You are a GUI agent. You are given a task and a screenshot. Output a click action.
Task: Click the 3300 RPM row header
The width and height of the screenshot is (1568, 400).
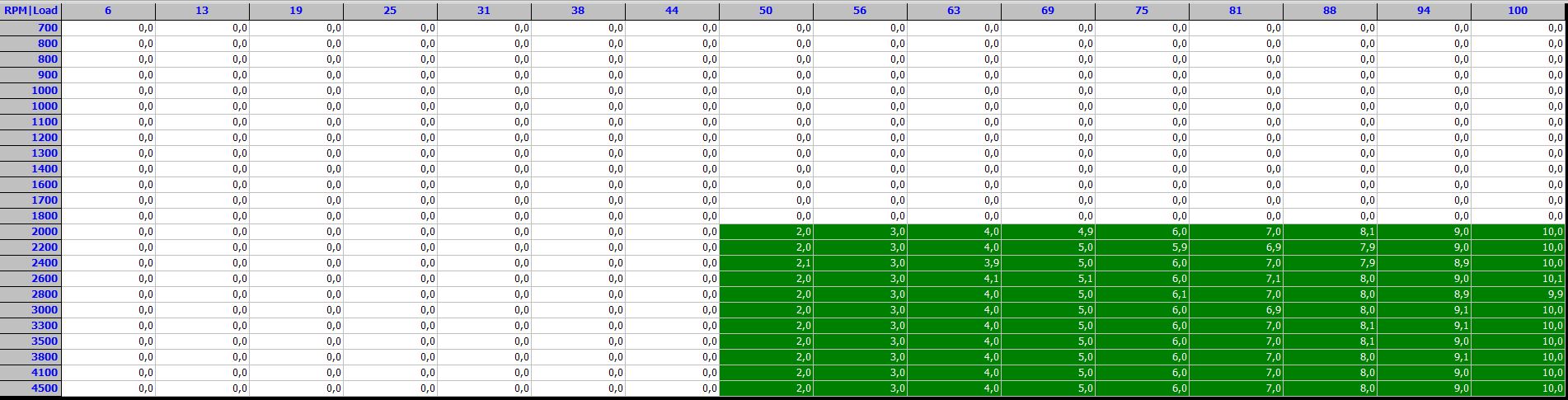pos(31,326)
